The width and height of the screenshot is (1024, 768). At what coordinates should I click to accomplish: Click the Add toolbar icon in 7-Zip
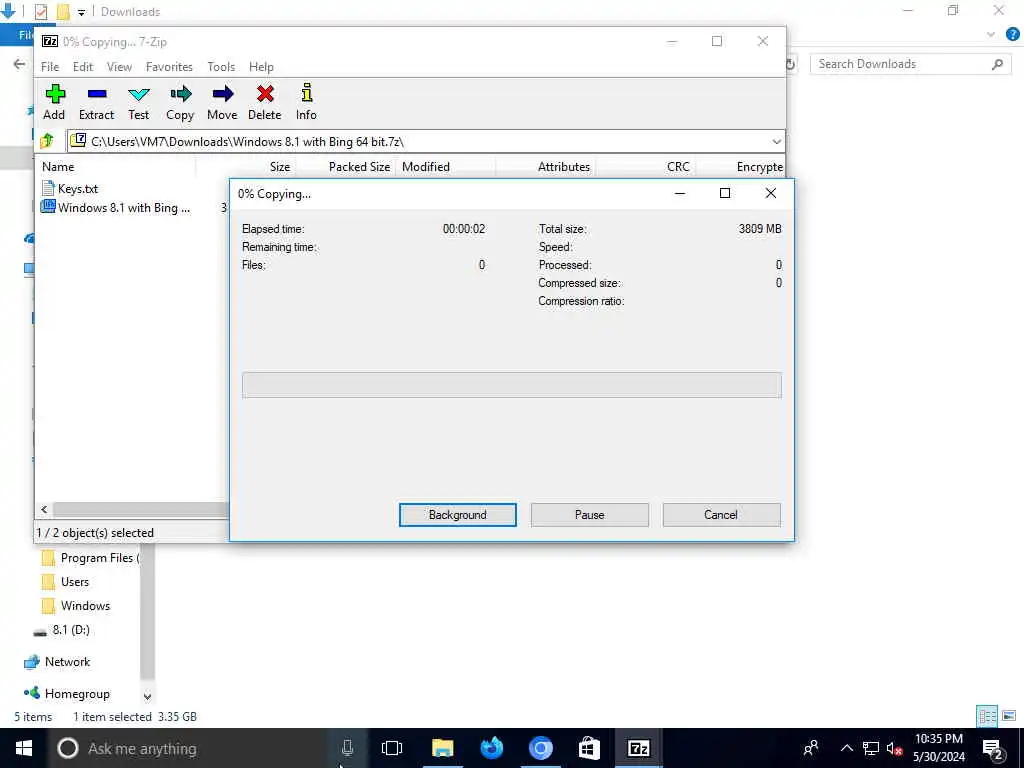54,102
